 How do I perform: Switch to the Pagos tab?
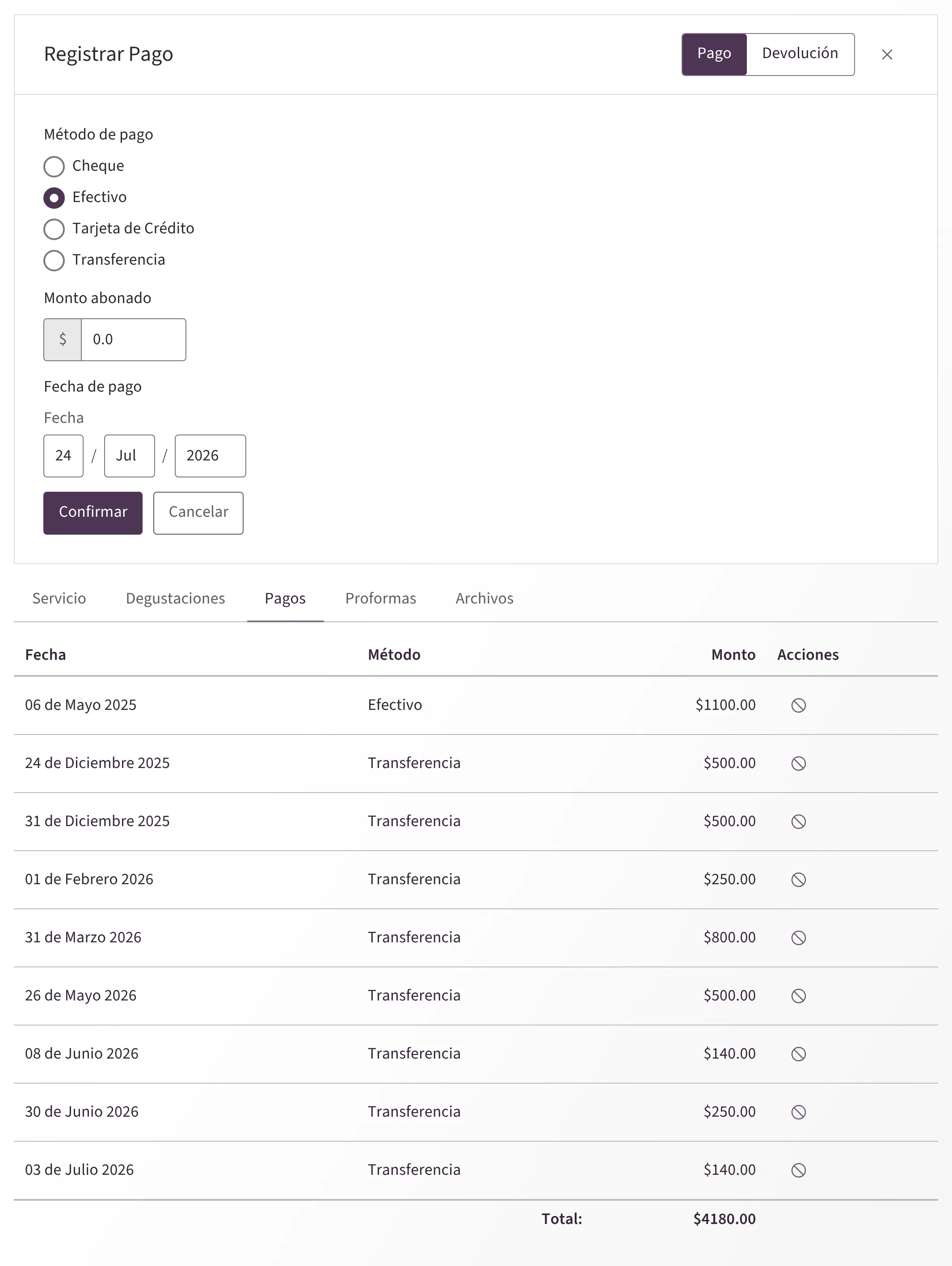[x=285, y=598]
